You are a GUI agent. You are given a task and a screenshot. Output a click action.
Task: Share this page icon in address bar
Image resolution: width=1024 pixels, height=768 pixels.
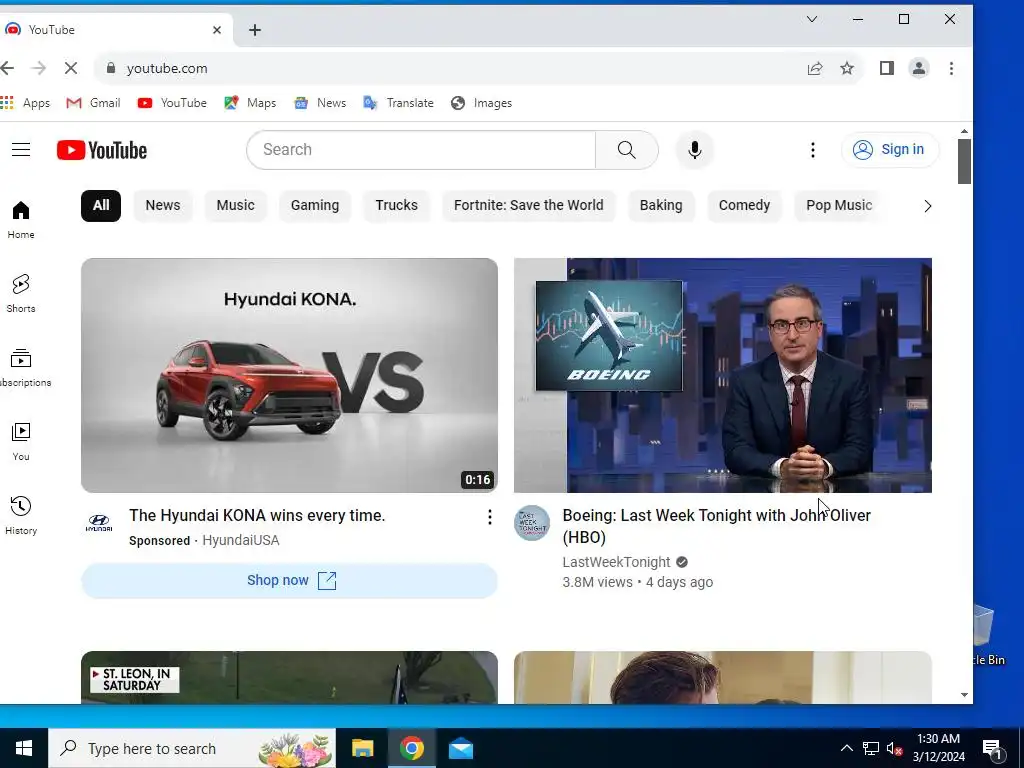click(814, 68)
